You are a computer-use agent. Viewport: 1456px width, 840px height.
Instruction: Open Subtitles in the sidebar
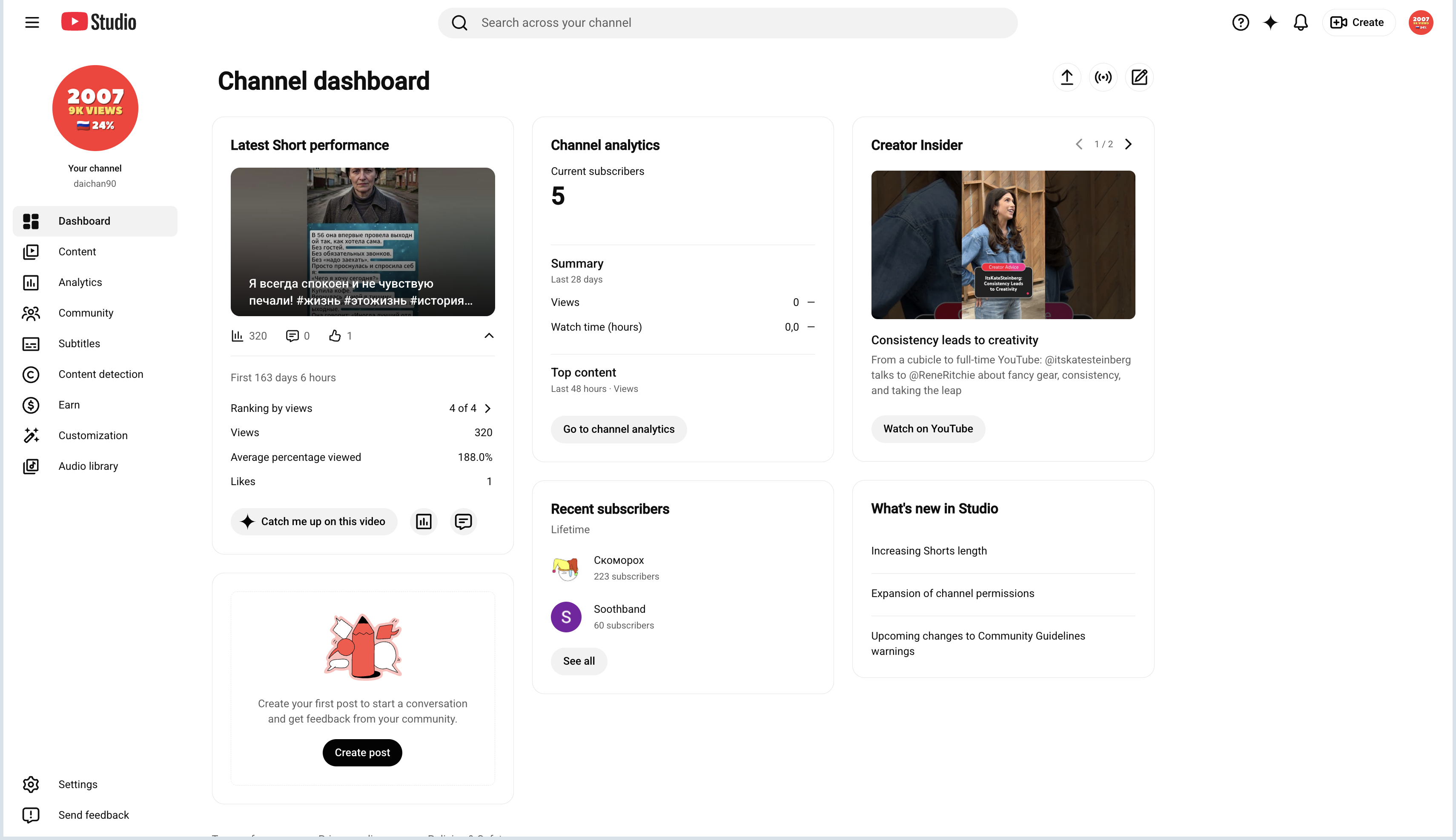click(x=95, y=343)
